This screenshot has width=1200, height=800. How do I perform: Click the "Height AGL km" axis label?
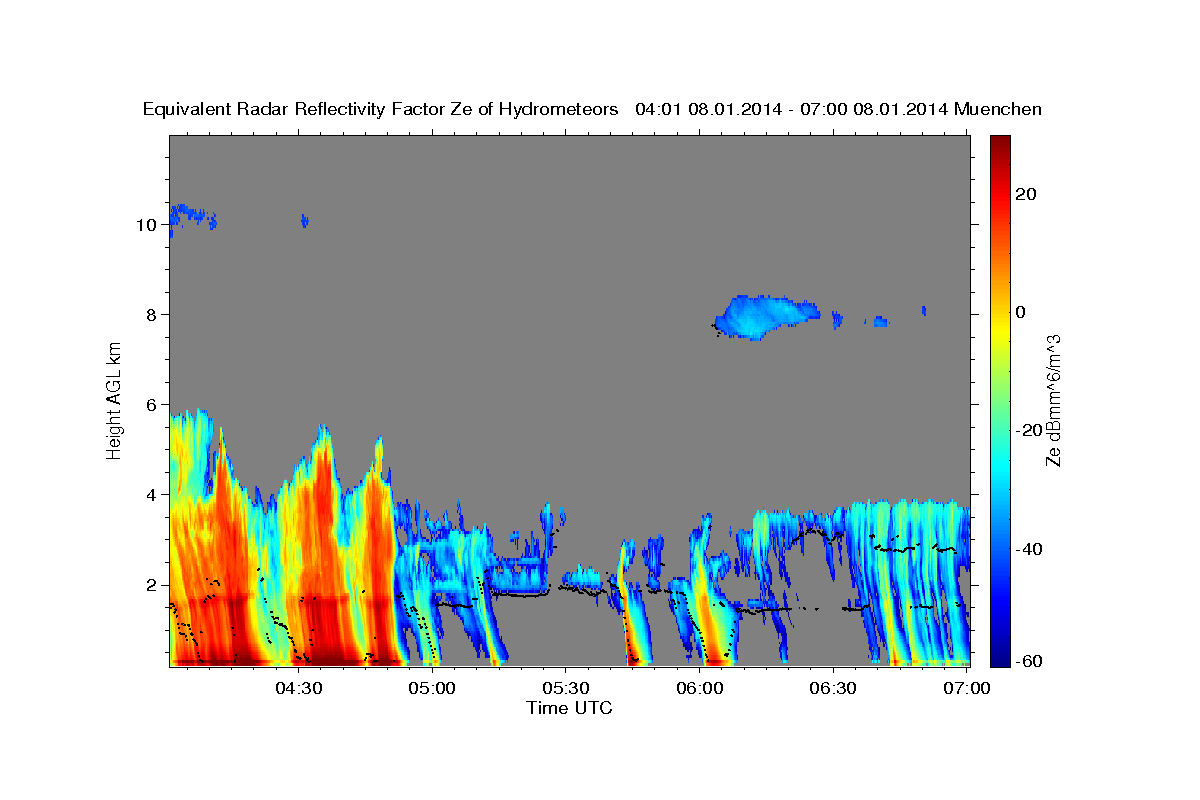tap(115, 401)
